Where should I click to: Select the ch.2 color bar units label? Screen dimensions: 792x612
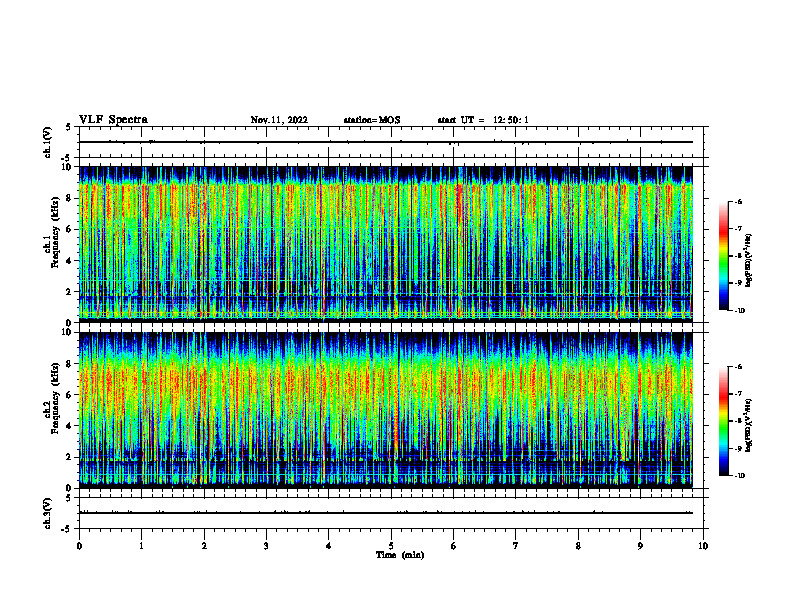[749, 425]
